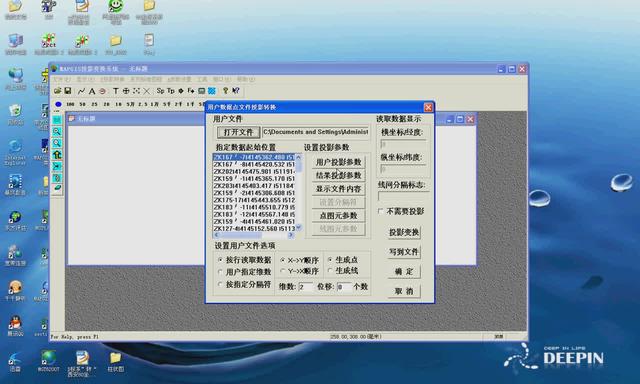640x384 pixels.
Task: Select the Y->X顺序 radio option
Action: 283,271
